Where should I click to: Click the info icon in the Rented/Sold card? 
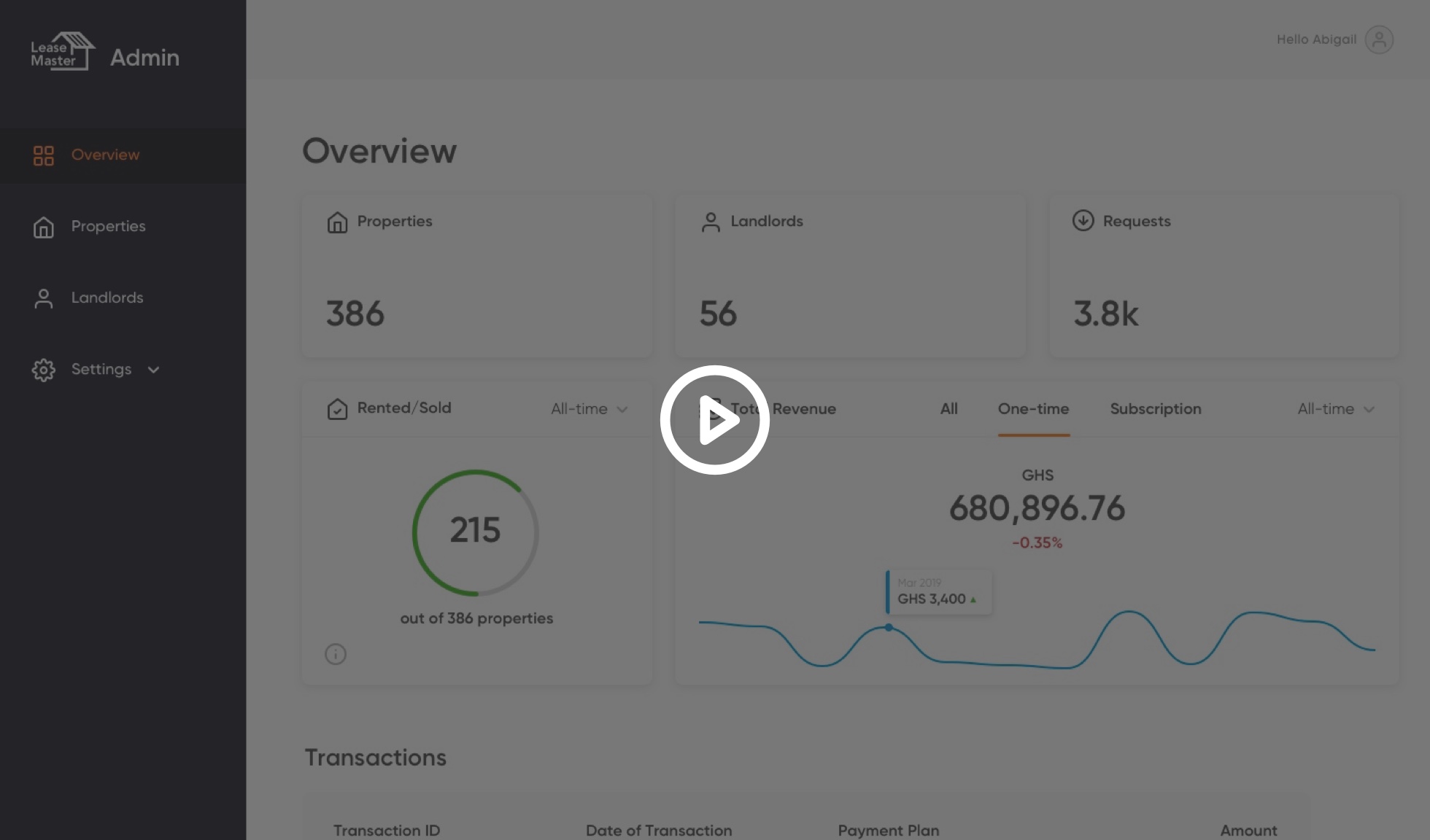[x=336, y=654]
